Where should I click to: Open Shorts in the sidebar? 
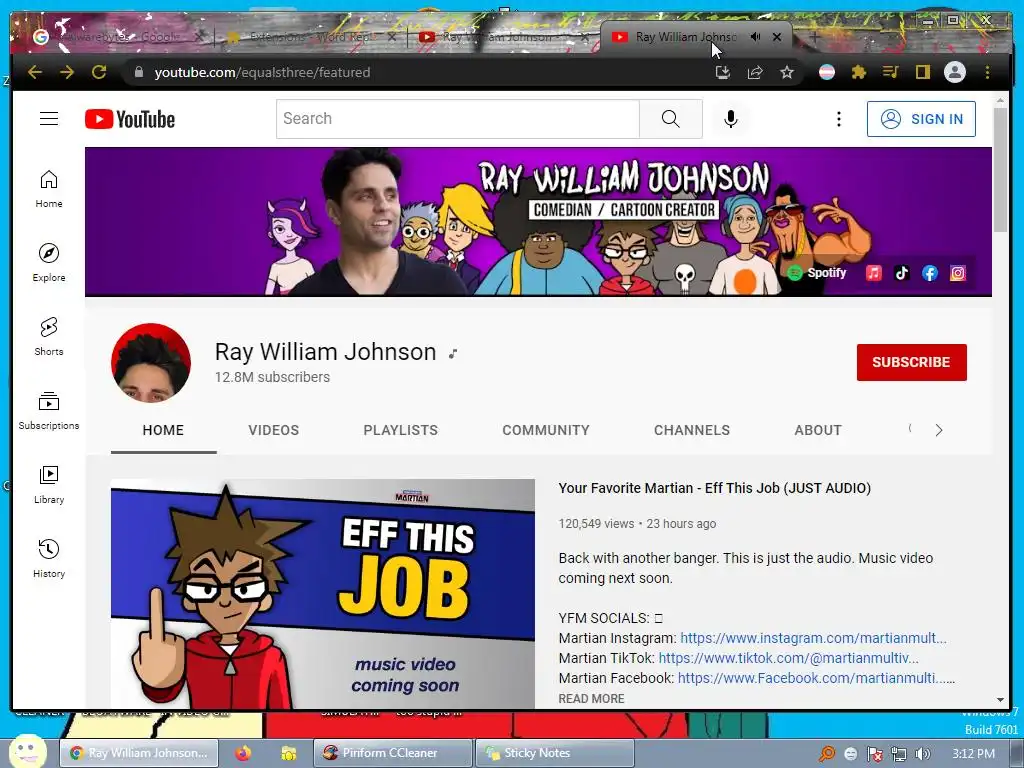click(x=49, y=336)
